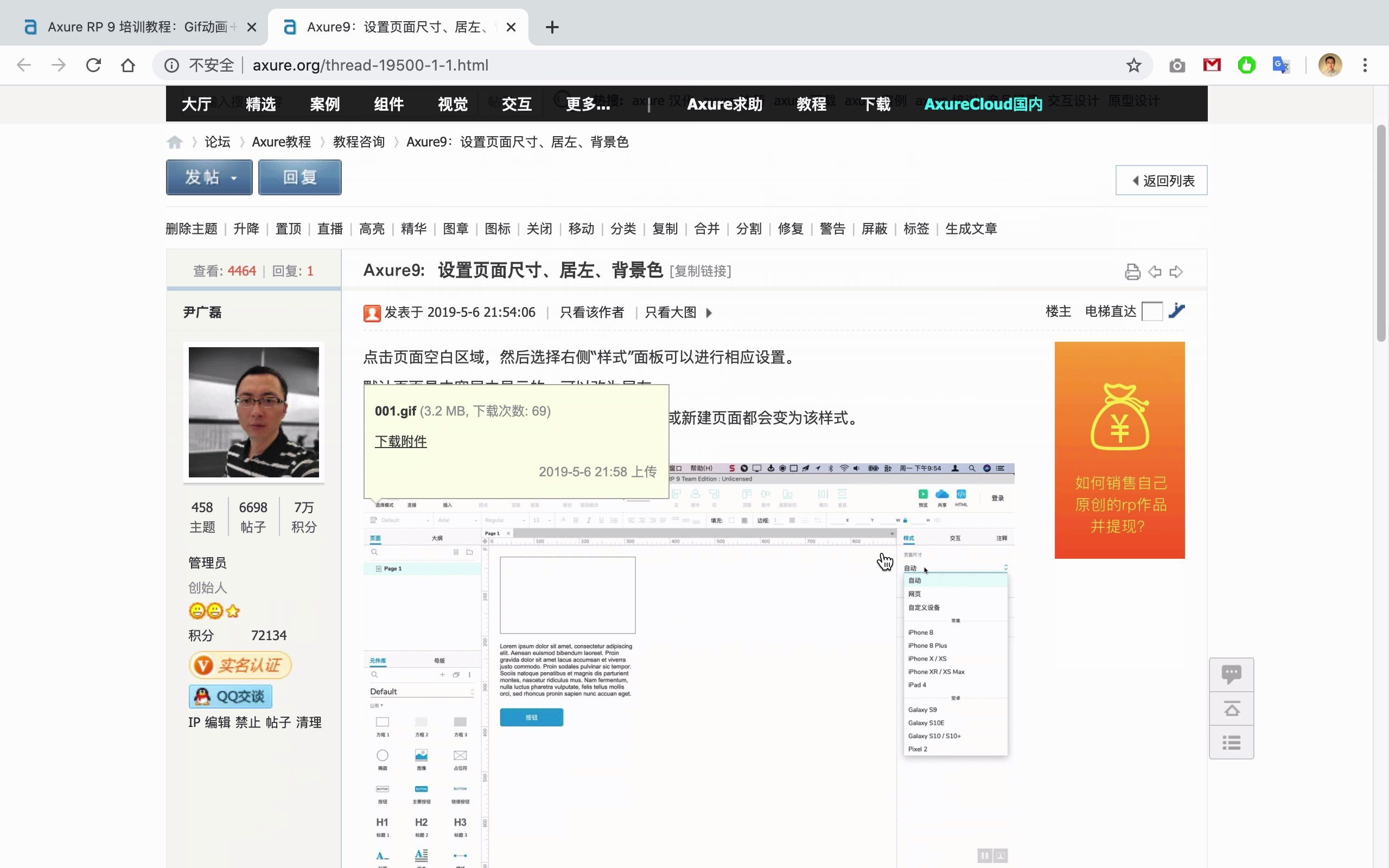The width and height of the screenshot is (1389, 868).
Task: Reload the page
Action: coord(93,65)
